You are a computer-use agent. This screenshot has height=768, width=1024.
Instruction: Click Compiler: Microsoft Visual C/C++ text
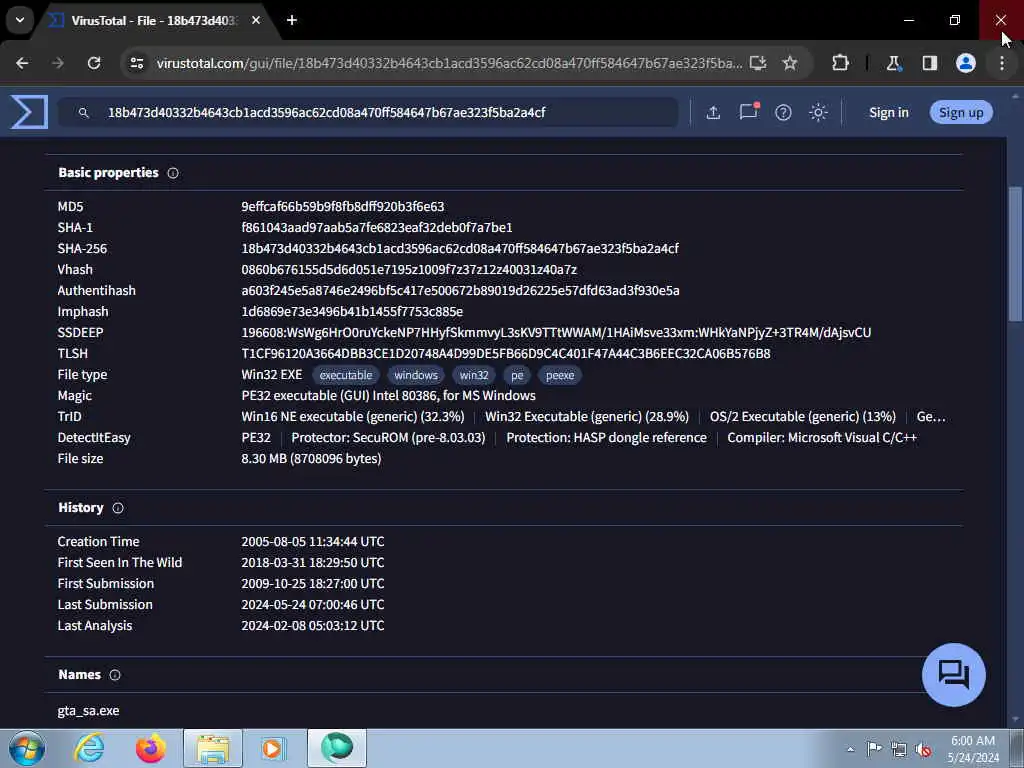click(822, 438)
